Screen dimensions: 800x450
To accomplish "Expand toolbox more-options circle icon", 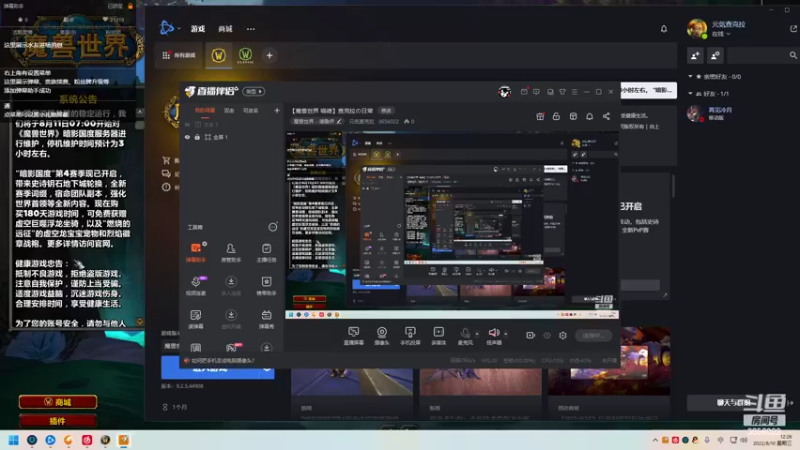I will [273, 227].
